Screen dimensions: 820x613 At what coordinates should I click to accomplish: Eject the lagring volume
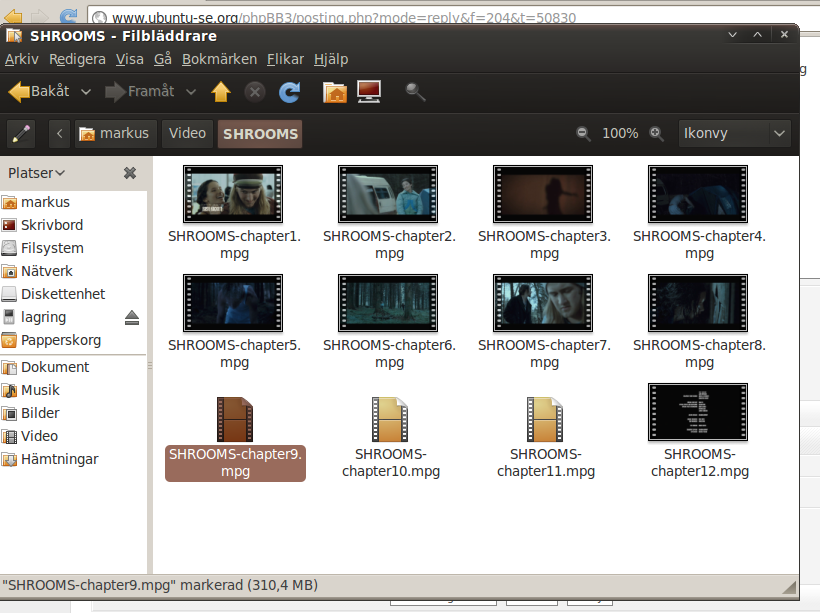(132, 317)
